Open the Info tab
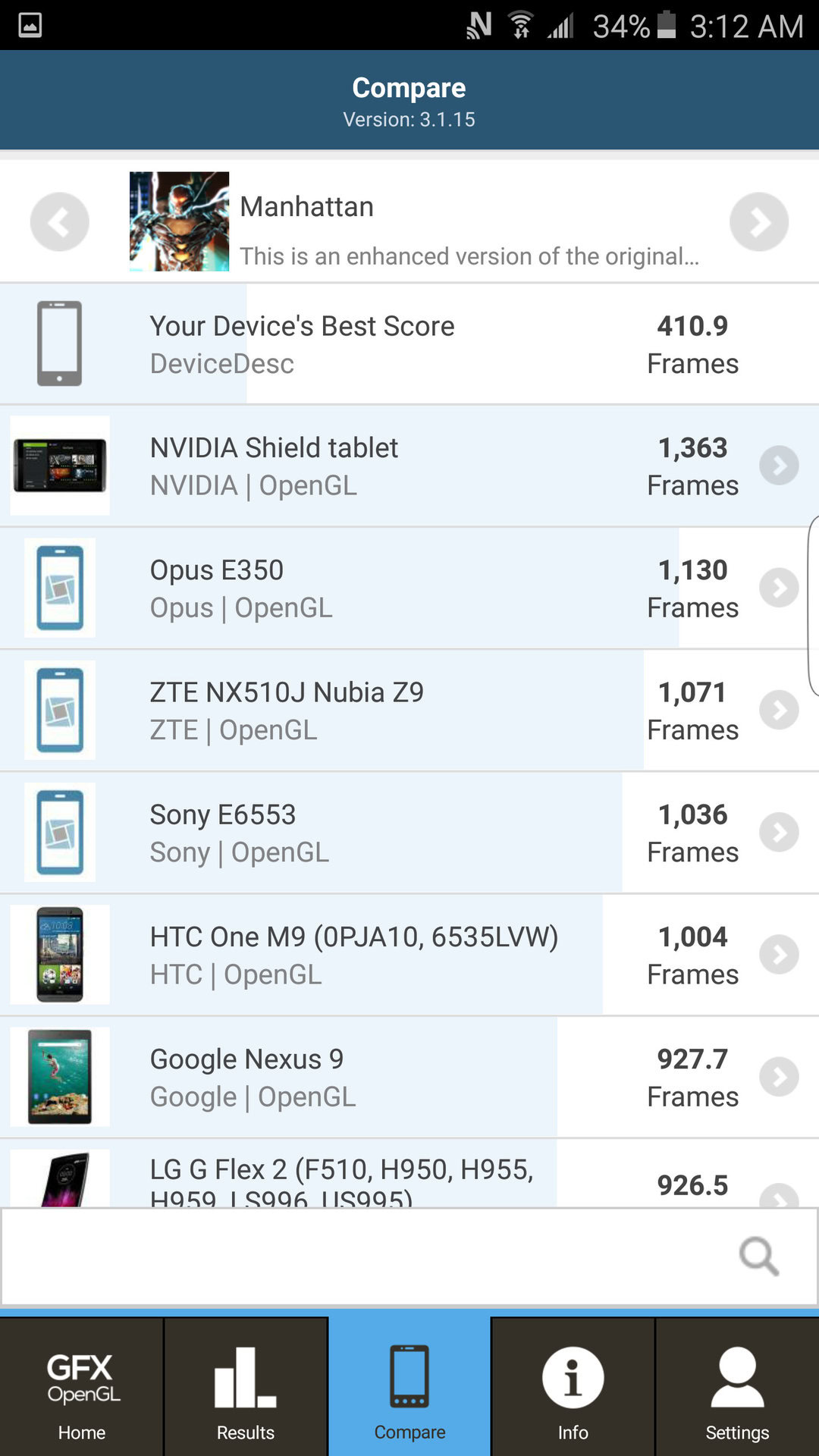The width and height of the screenshot is (819, 1456). [x=573, y=1386]
